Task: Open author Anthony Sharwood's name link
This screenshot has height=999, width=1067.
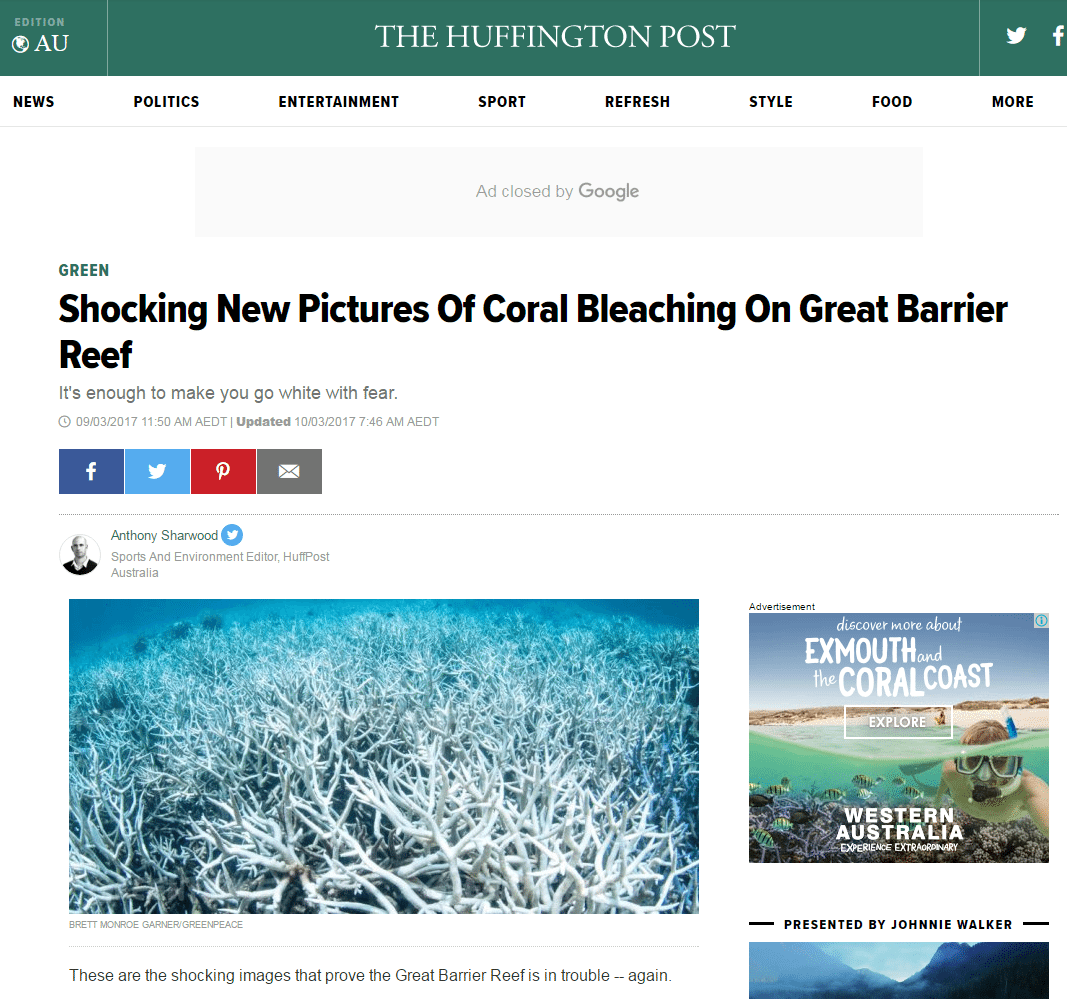Action: click(x=164, y=536)
